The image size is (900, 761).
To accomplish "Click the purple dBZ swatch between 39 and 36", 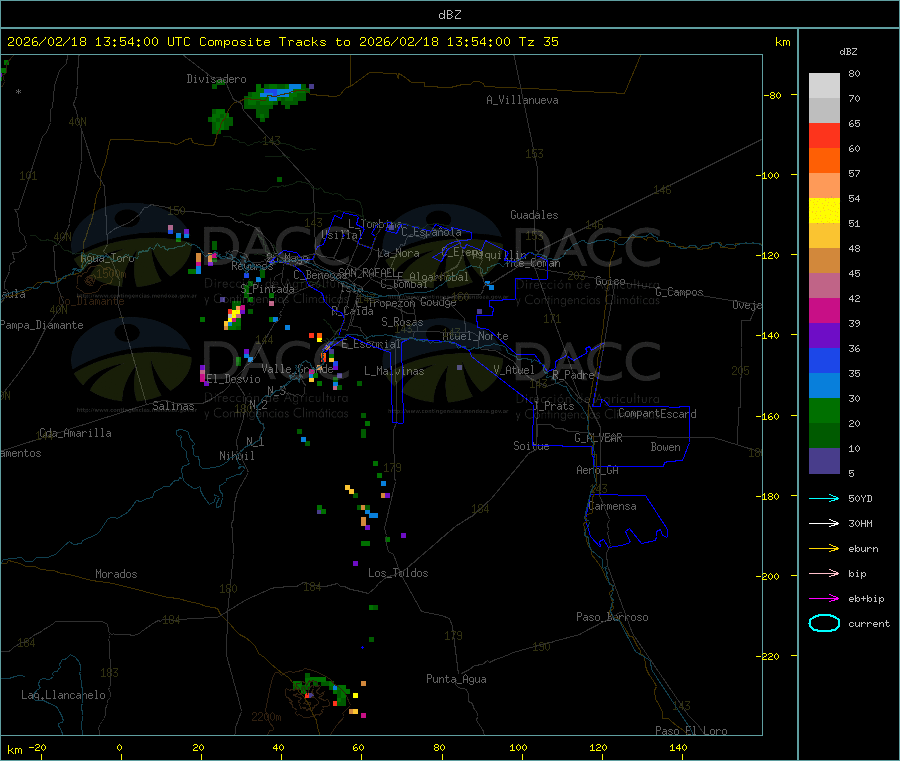I will click(824, 336).
